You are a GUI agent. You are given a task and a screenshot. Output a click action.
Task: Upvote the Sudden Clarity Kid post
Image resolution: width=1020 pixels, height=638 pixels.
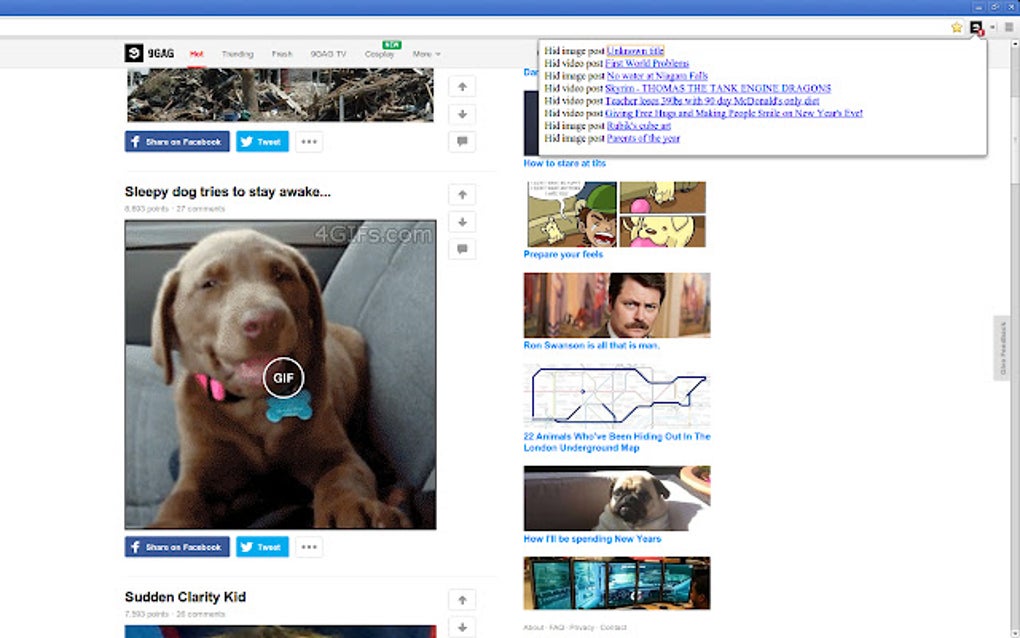(x=462, y=600)
